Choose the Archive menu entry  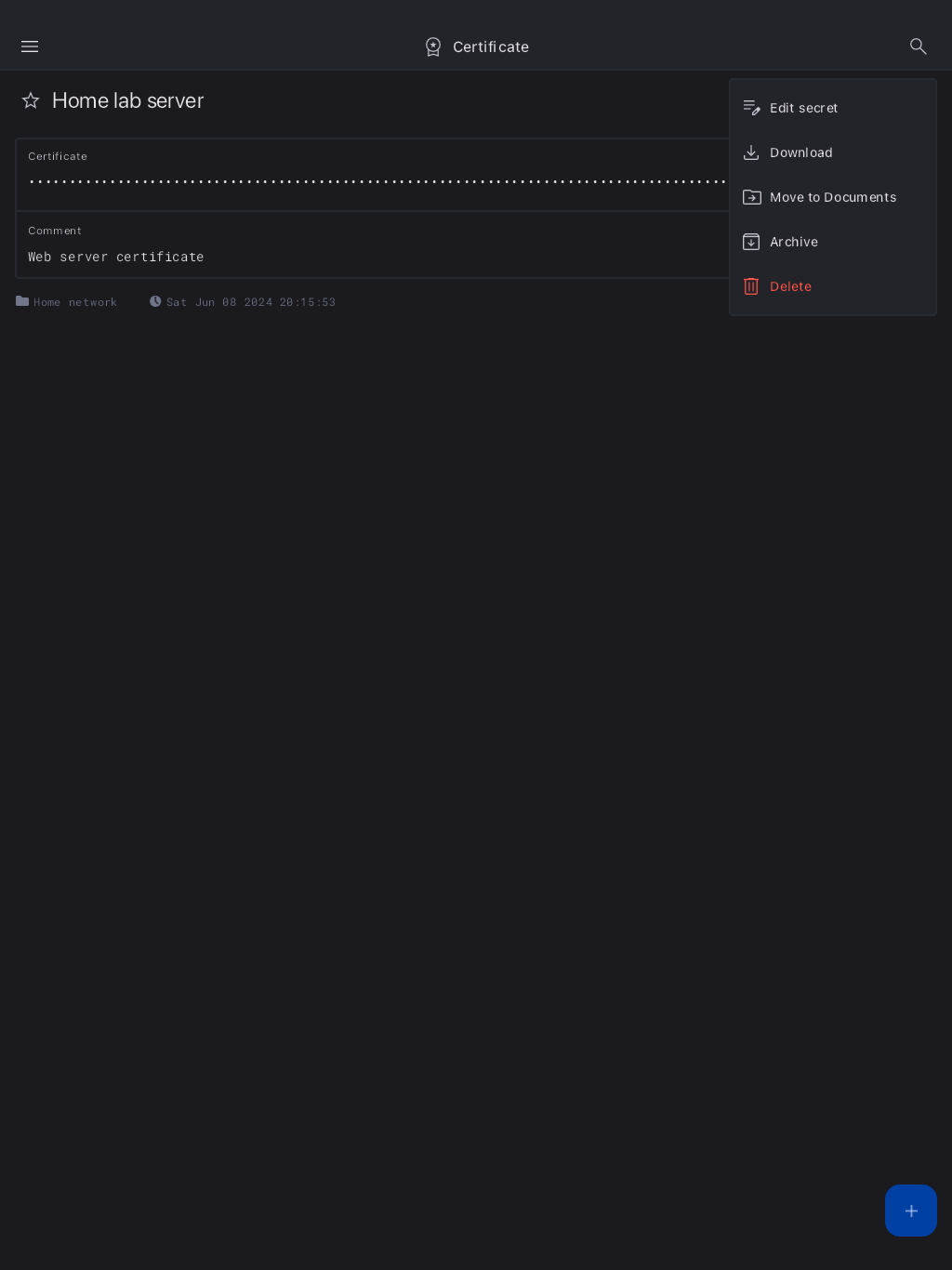[x=833, y=242]
